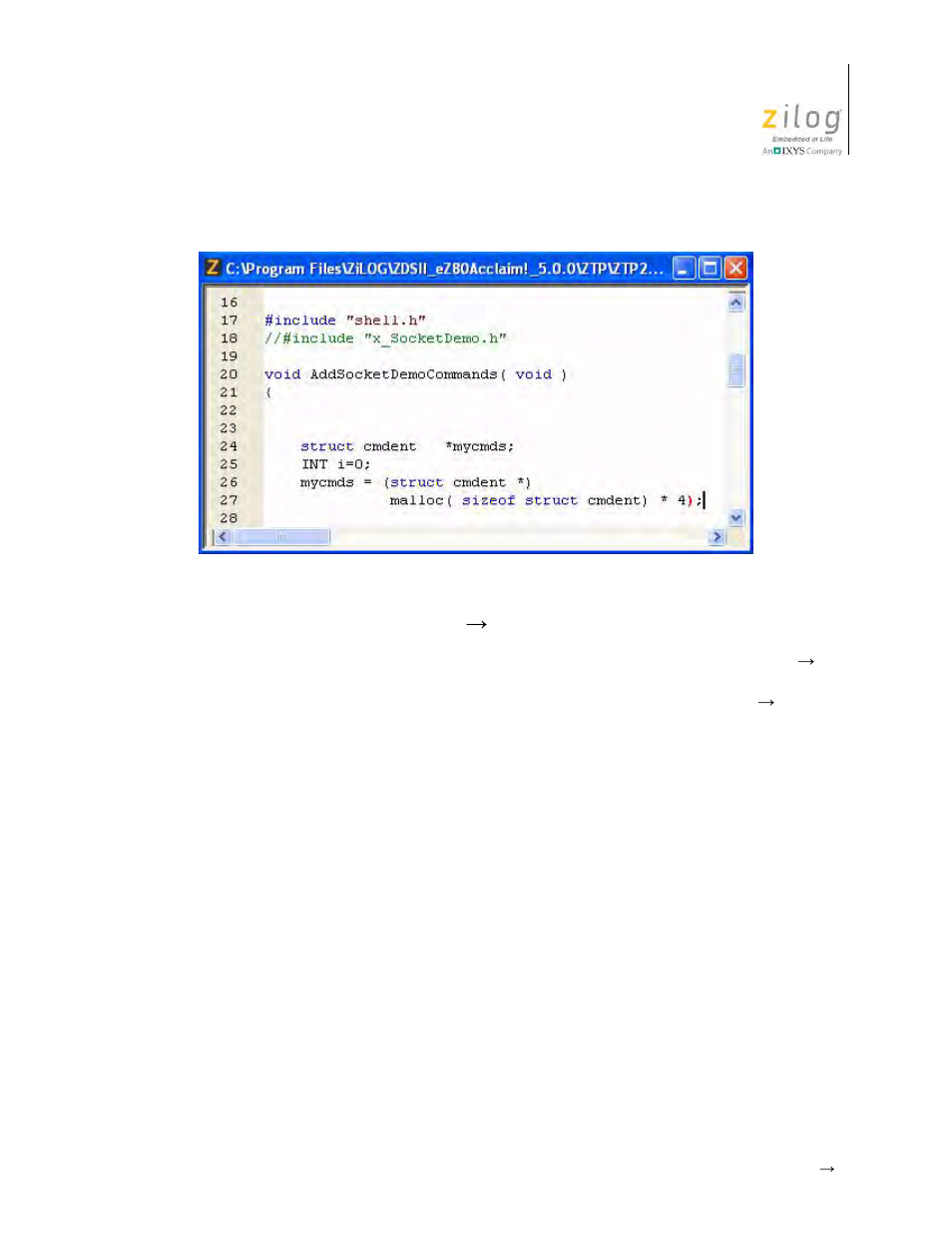Screen dimensions: 952x1233
Task: Click line number 28 in gutter
Action: 229,518
